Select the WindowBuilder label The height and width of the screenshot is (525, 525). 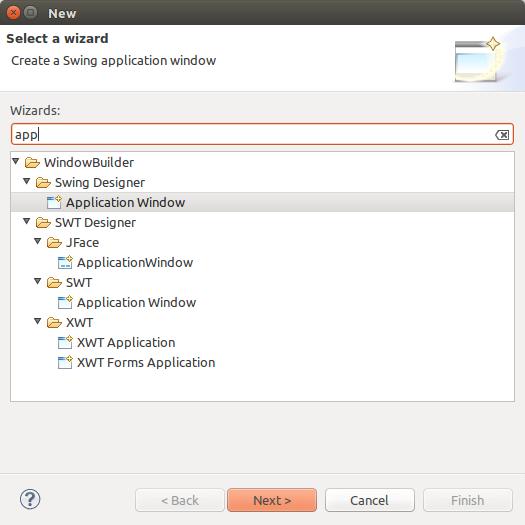(x=89, y=163)
